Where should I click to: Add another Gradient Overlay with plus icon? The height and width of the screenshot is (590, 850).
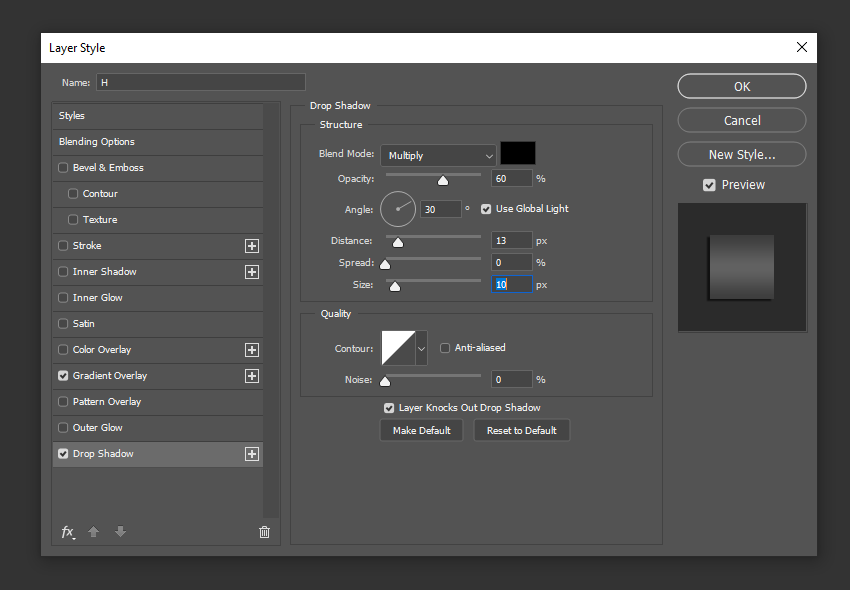[252, 376]
